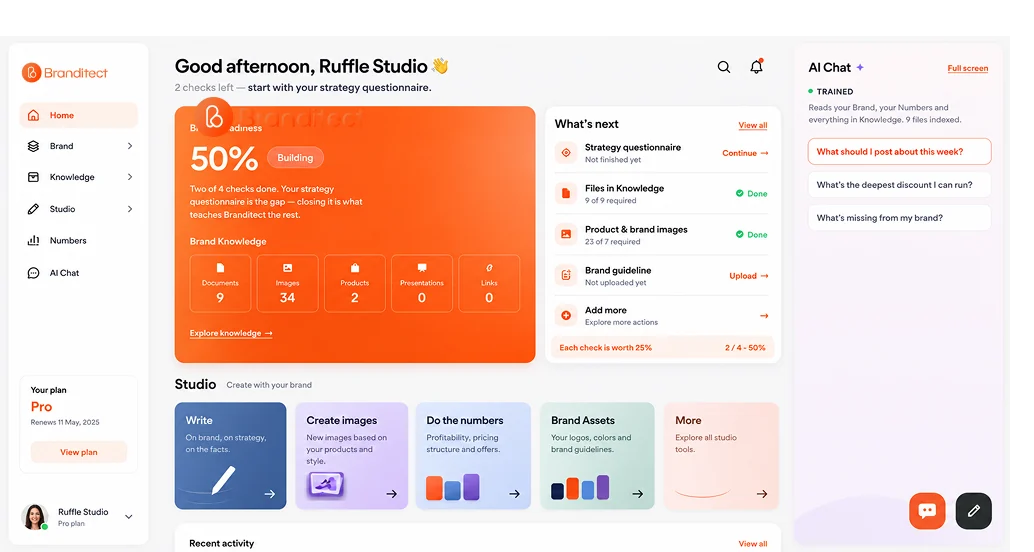The height and width of the screenshot is (552, 1034).
Task: Click the Branditect logo in sidebar
Action: tap(64, 73)
